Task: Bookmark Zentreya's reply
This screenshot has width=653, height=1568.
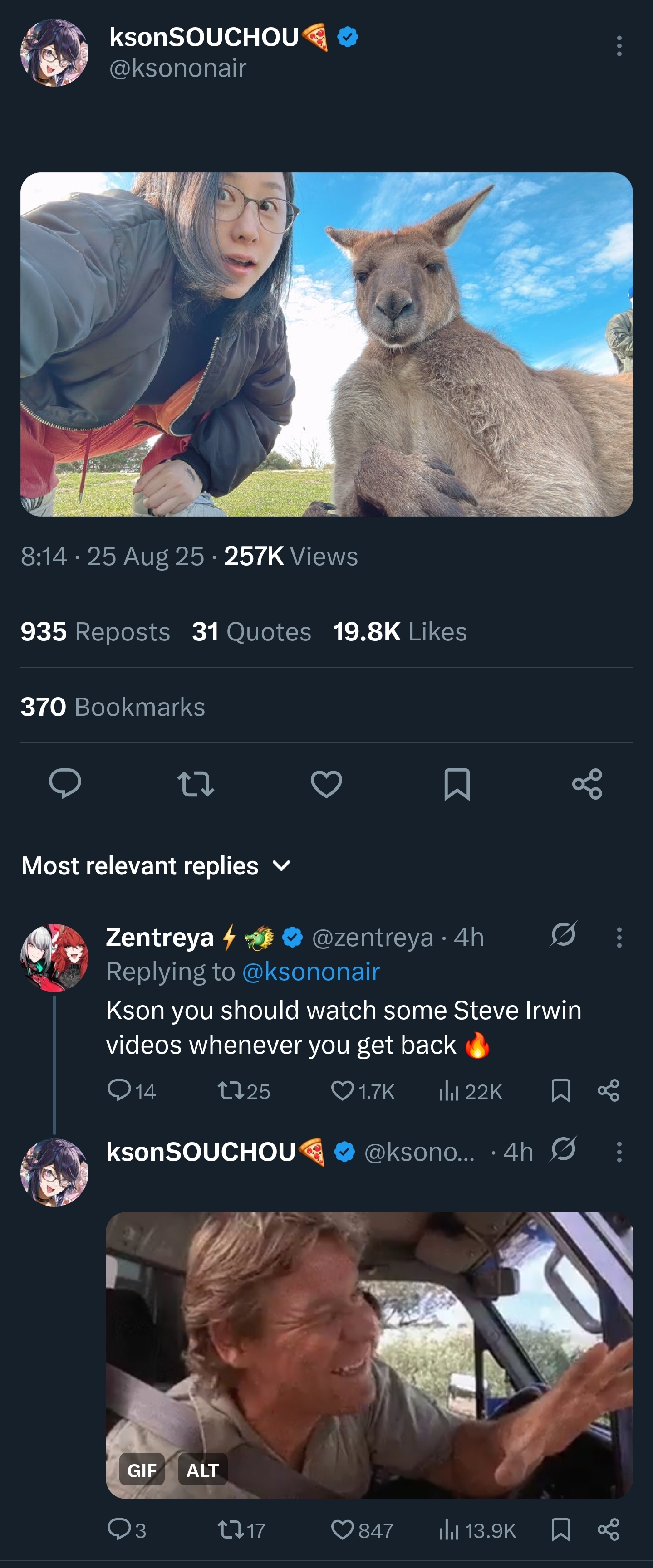Action: [560, 1091]
